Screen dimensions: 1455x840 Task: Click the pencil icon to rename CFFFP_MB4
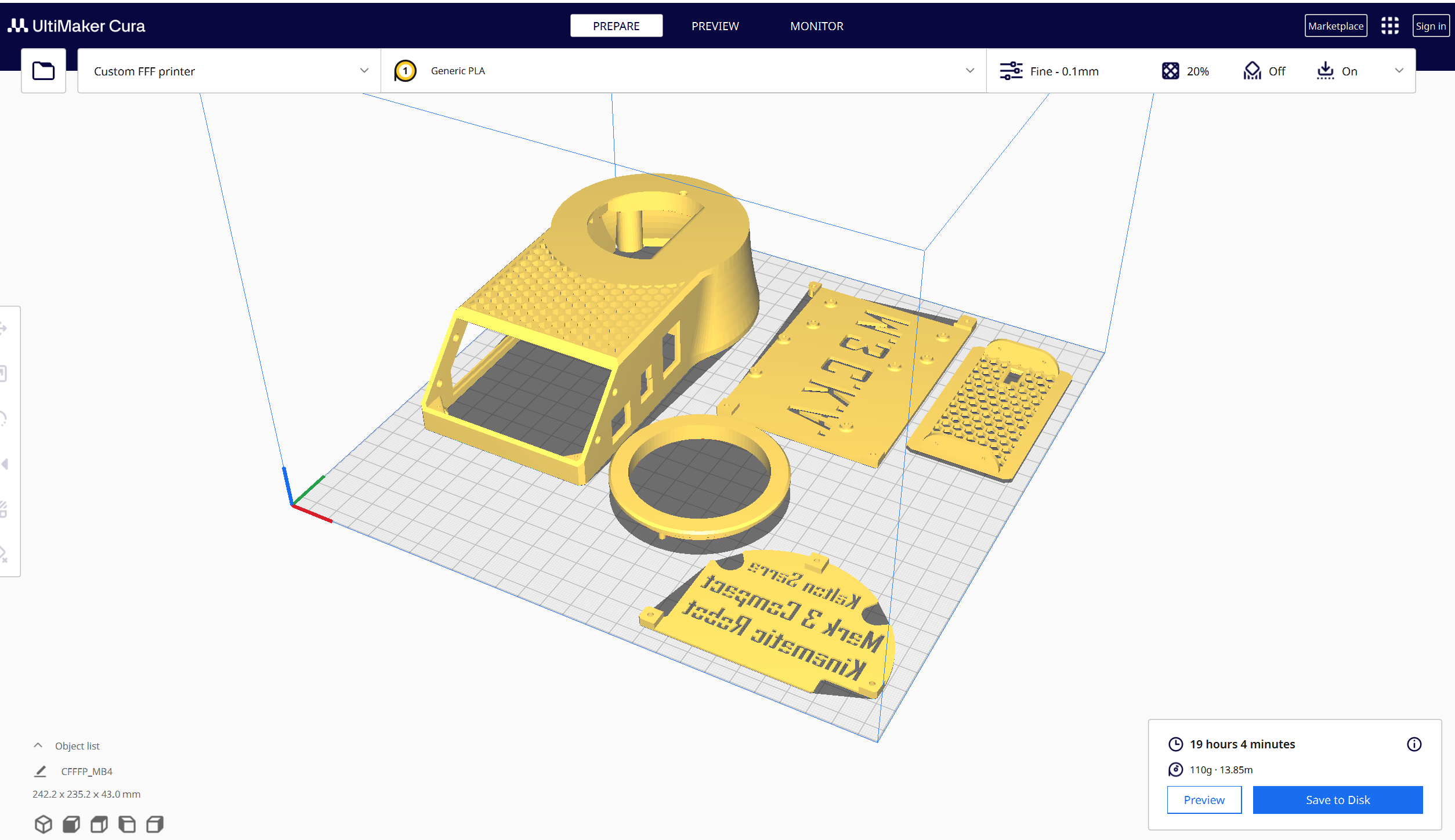coord(40,771)
